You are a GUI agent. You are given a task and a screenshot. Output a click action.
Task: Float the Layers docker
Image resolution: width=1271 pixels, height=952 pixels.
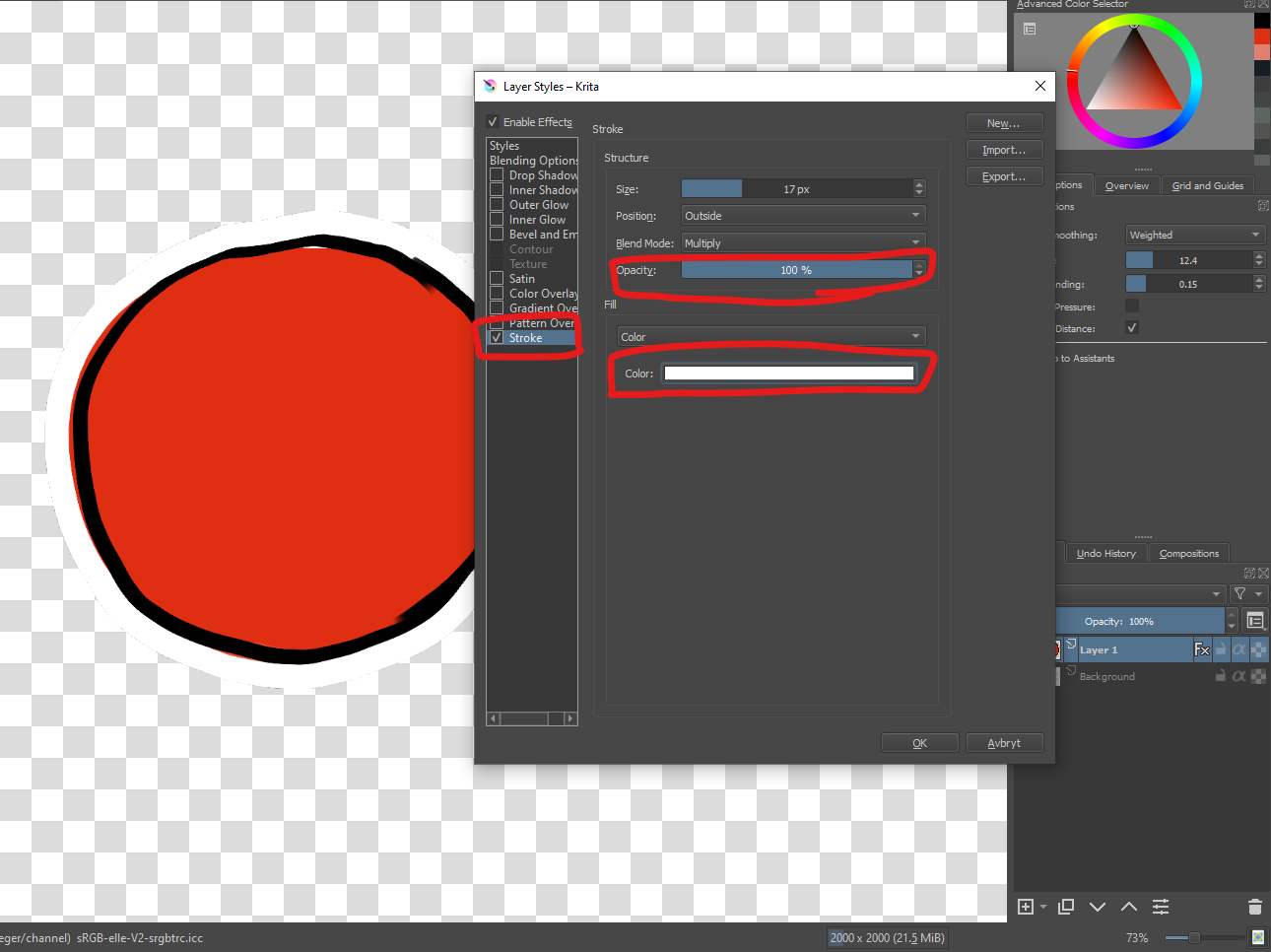1250,573
